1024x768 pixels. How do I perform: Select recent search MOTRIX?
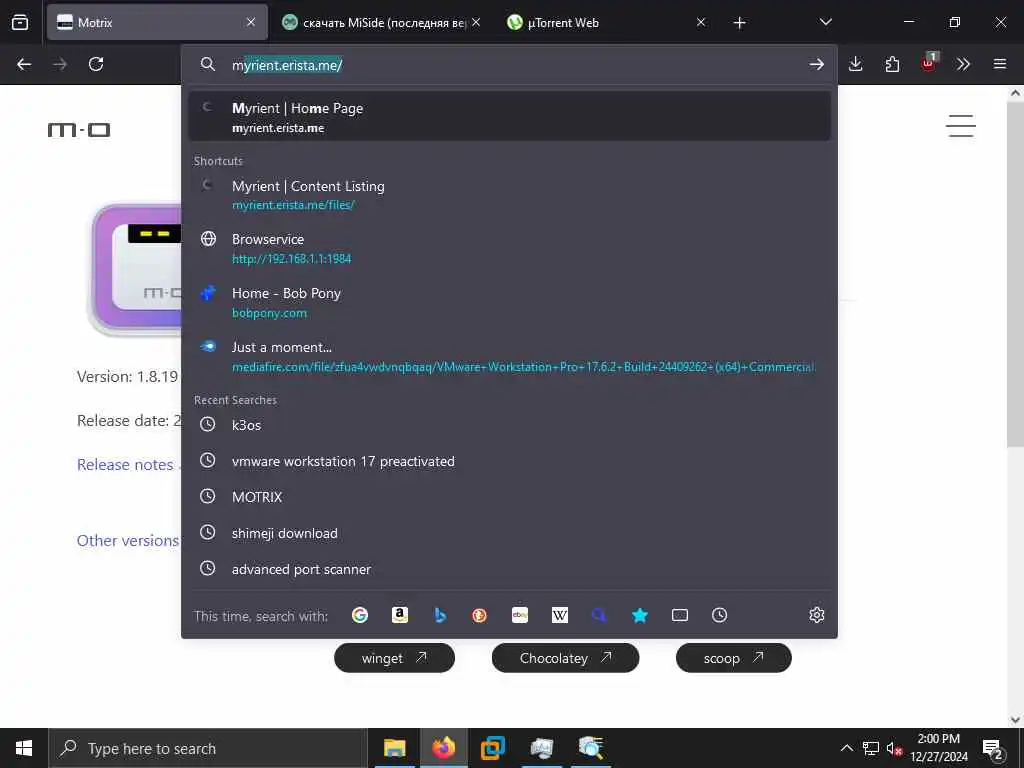coord(509,497)
